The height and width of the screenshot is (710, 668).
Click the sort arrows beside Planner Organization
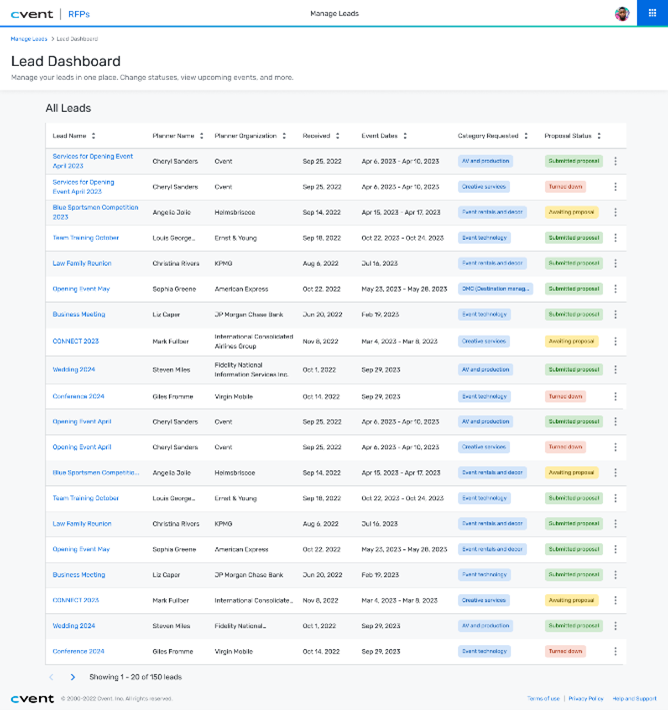284,136
